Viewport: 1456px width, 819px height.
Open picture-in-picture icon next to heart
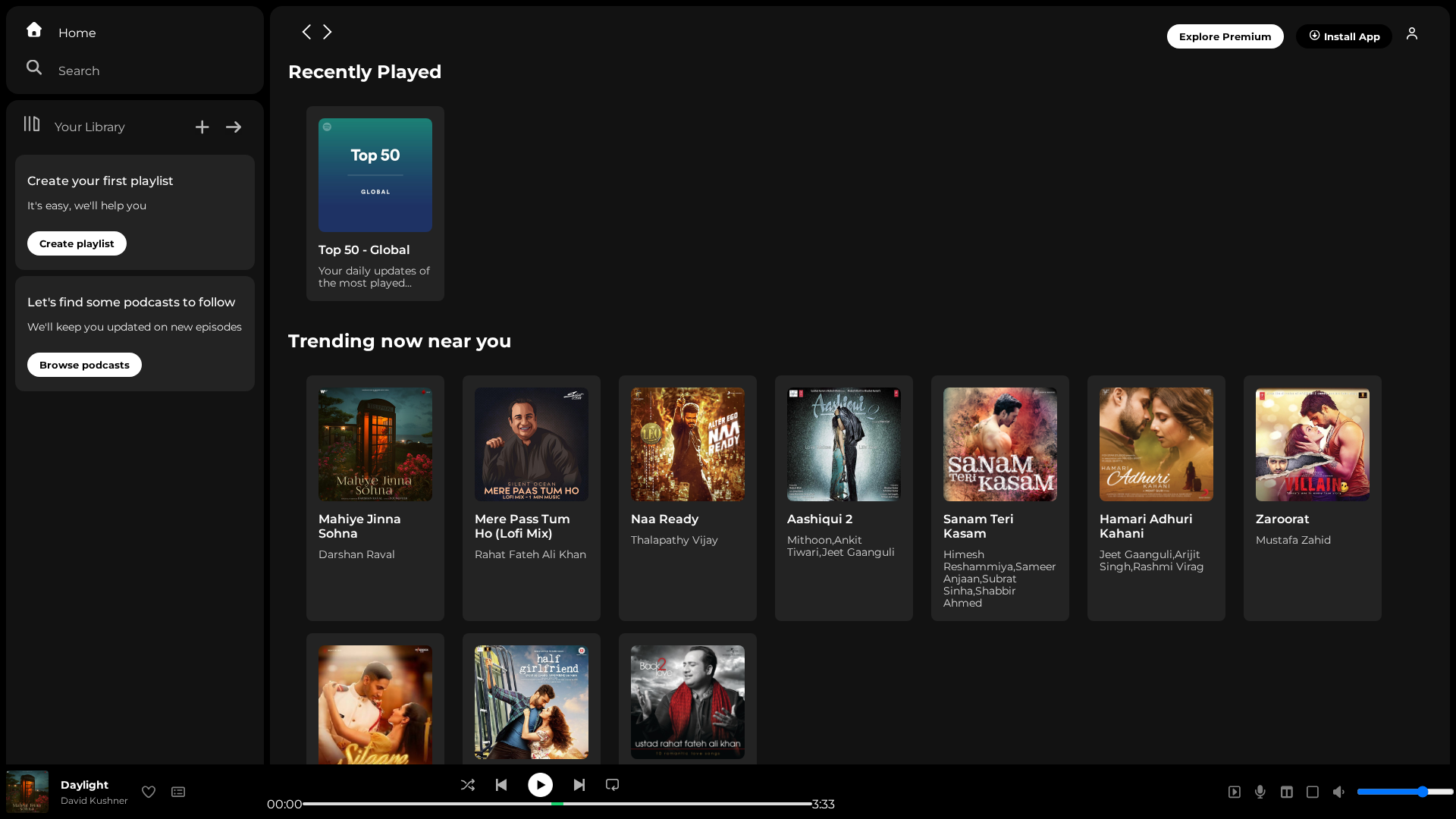[x=178, y=792]
